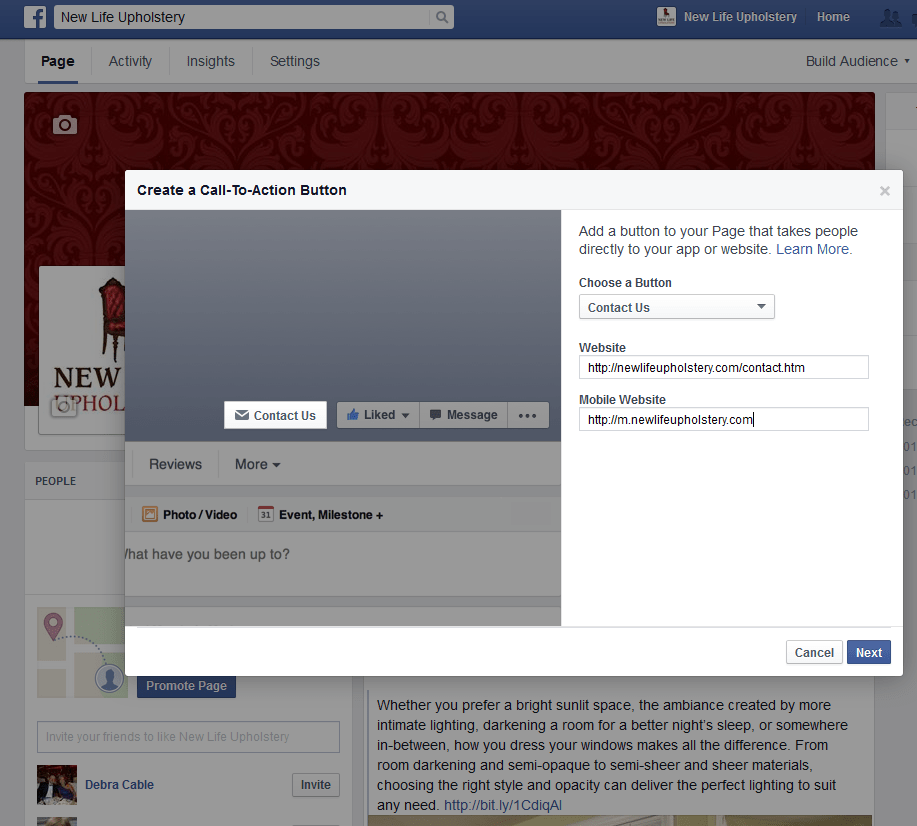The image size is (917, 826).
Task: Follow the Learn More link
Action: tap(814, 249)
